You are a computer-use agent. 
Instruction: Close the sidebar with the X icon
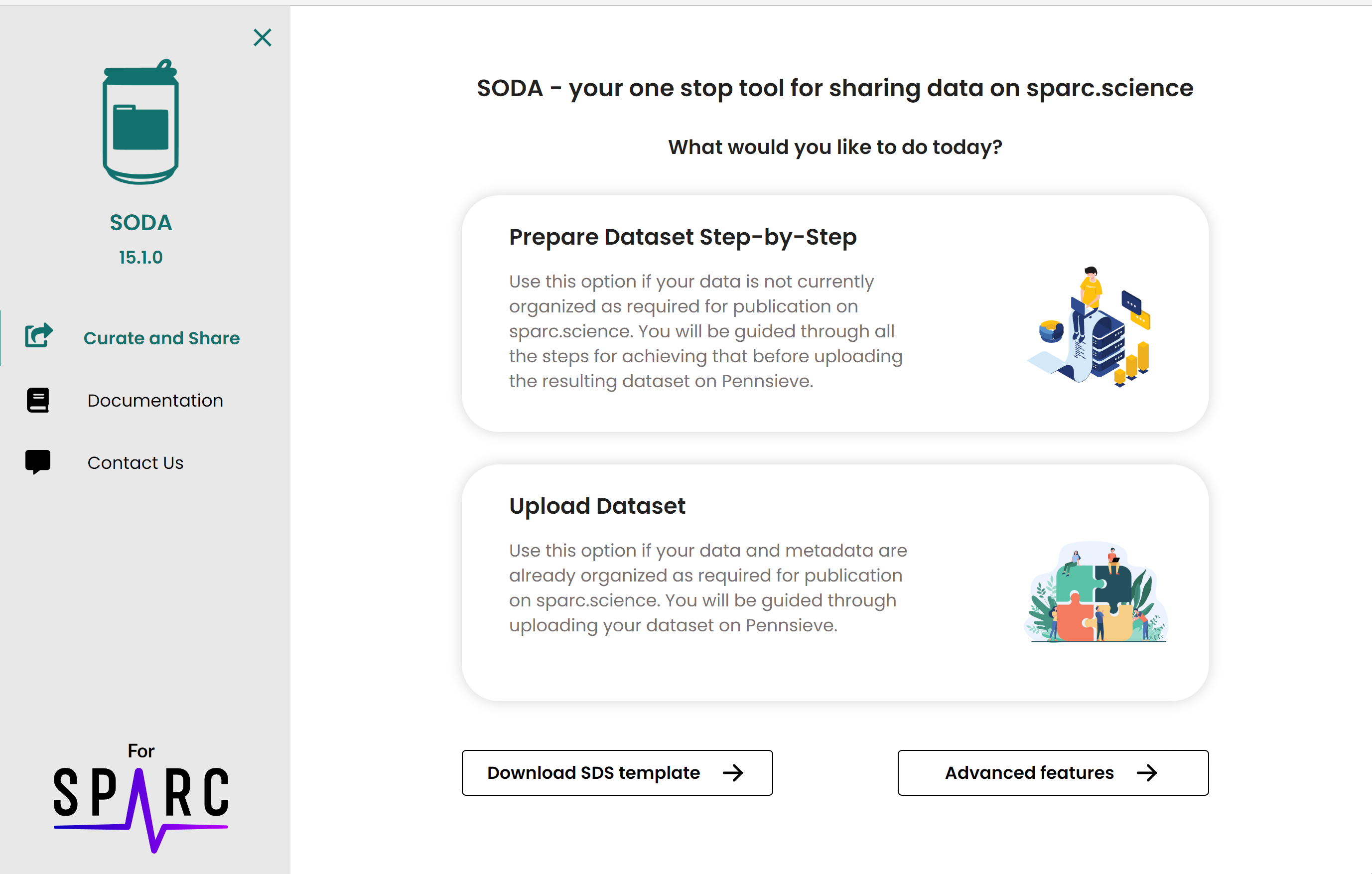coord(262,37)
